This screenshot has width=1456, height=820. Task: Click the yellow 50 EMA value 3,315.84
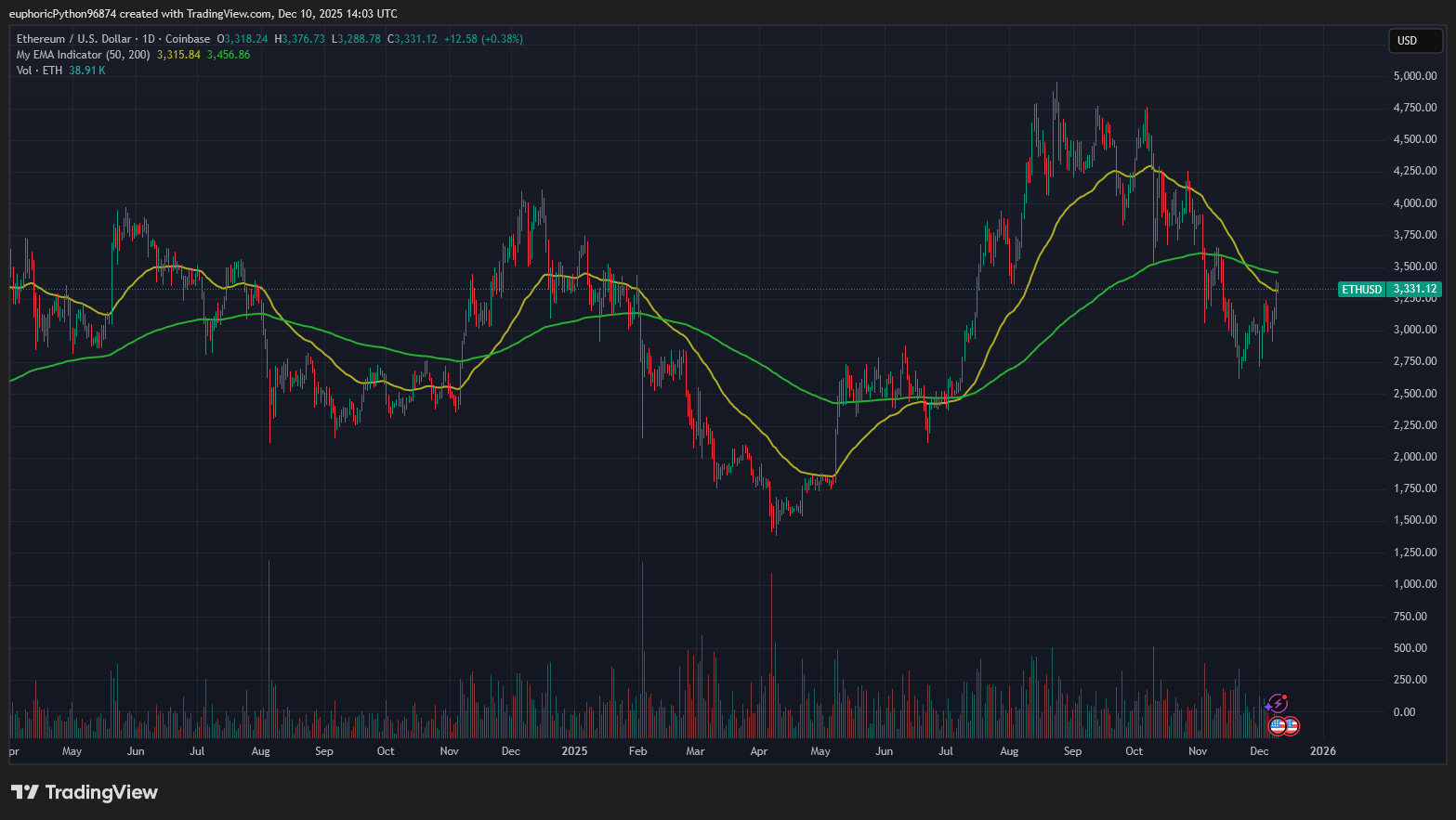tap(178, 55)
